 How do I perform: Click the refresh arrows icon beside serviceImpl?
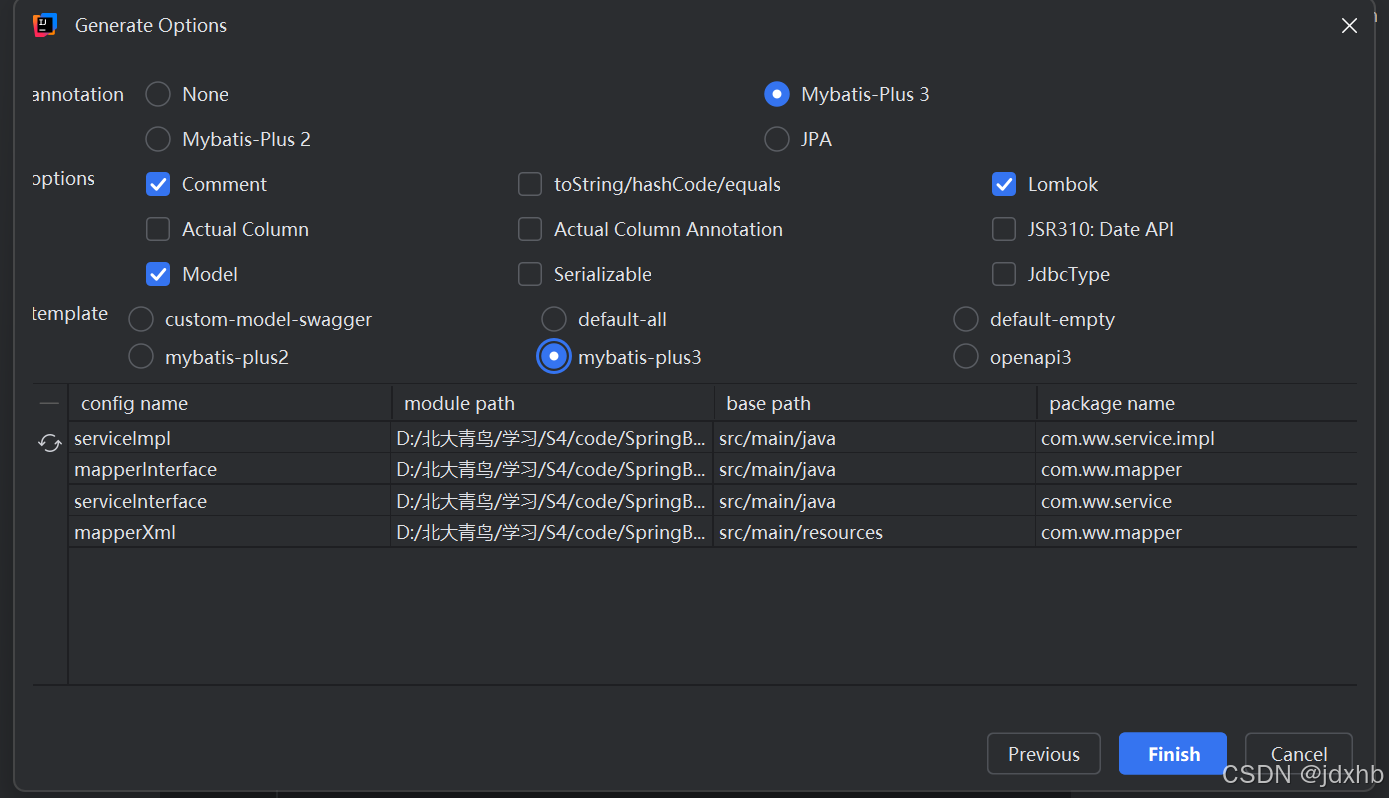click(50, 442)
